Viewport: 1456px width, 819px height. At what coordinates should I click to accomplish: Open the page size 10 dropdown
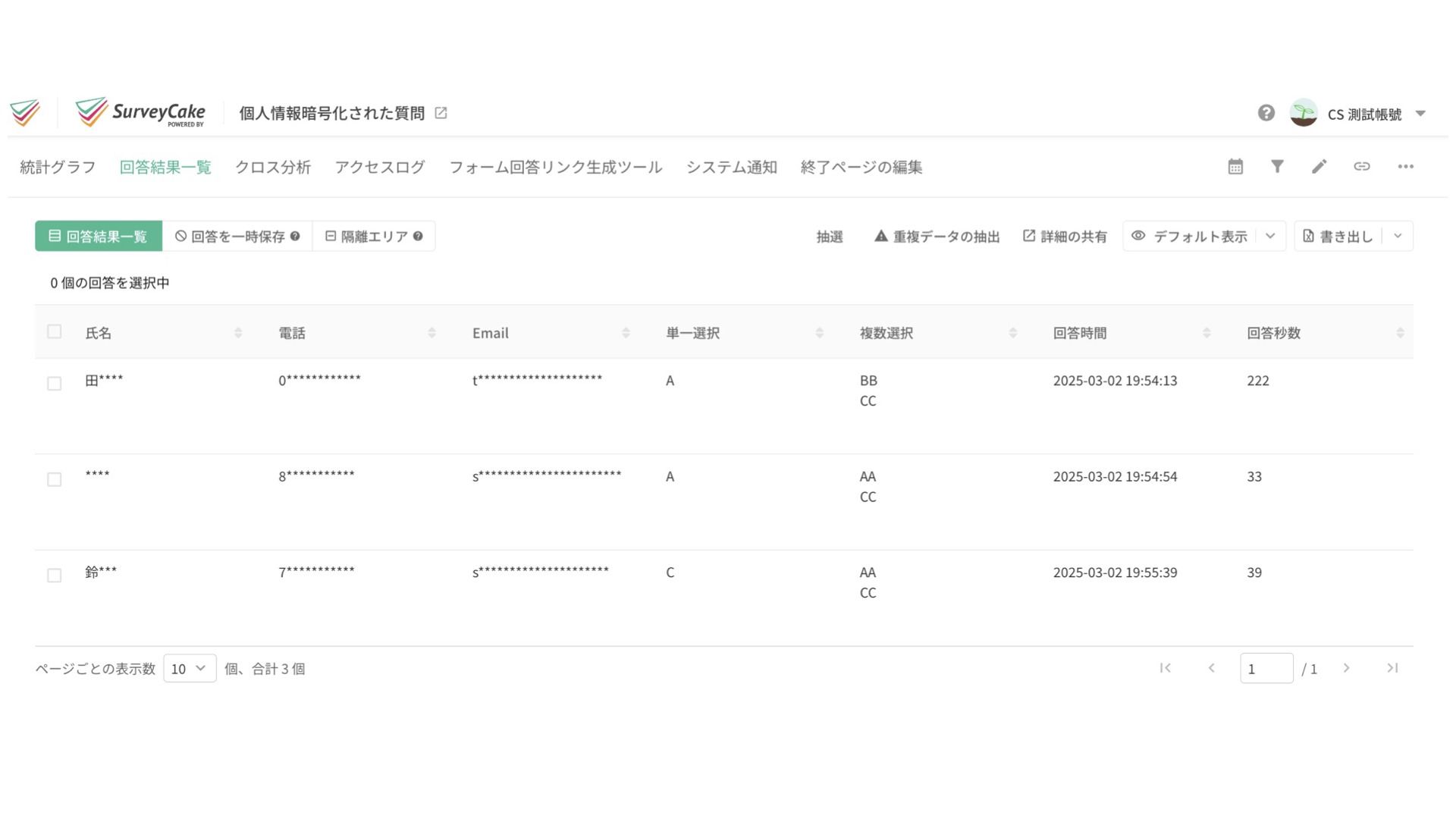190,668
